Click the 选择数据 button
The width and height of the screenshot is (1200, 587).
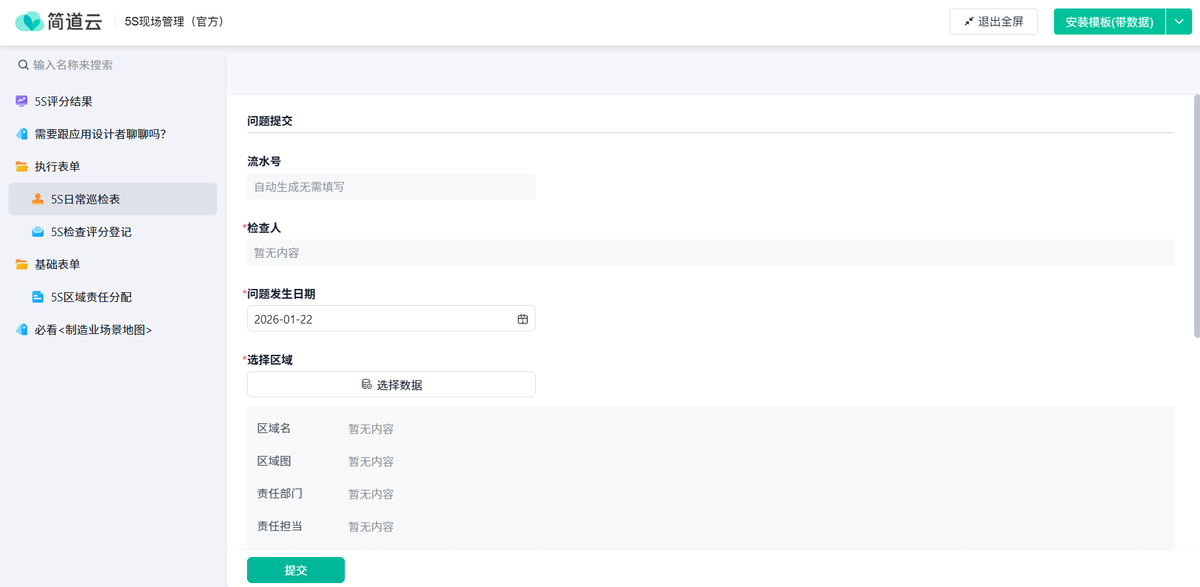391,384
